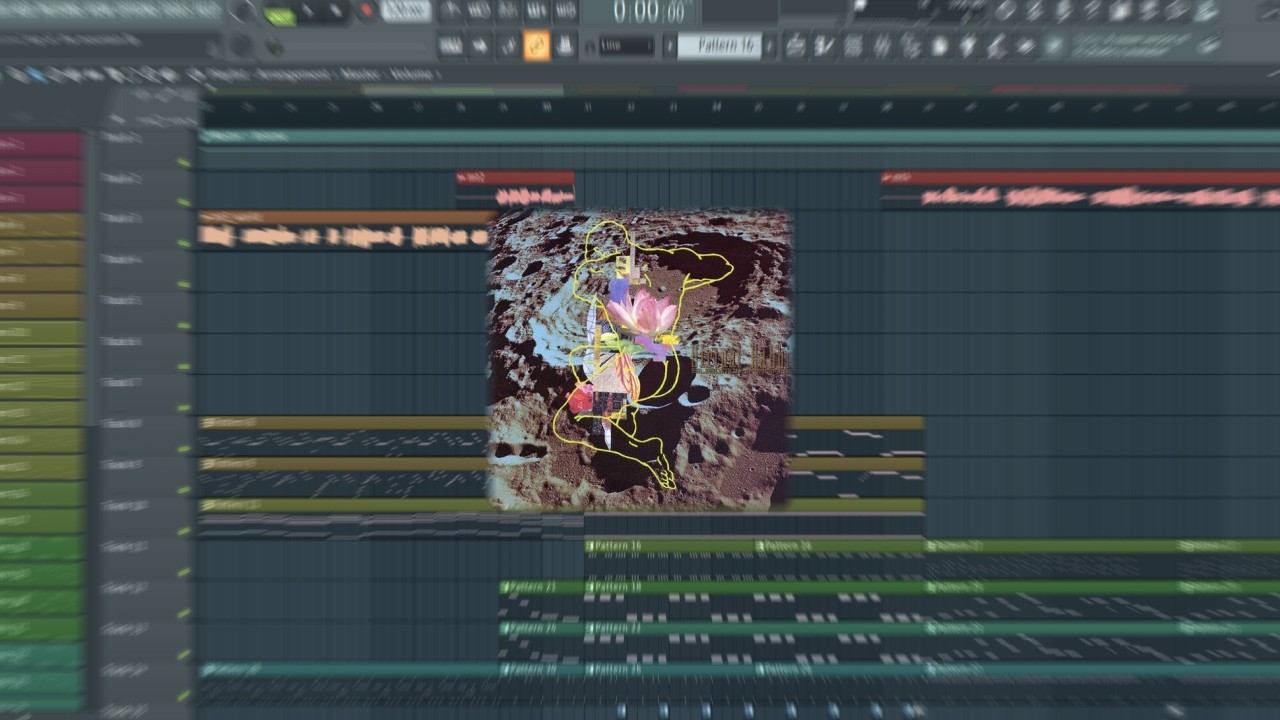Toggle Blend recording (overdub) icon
1280x720 pixels.
[x=537, y=11]
